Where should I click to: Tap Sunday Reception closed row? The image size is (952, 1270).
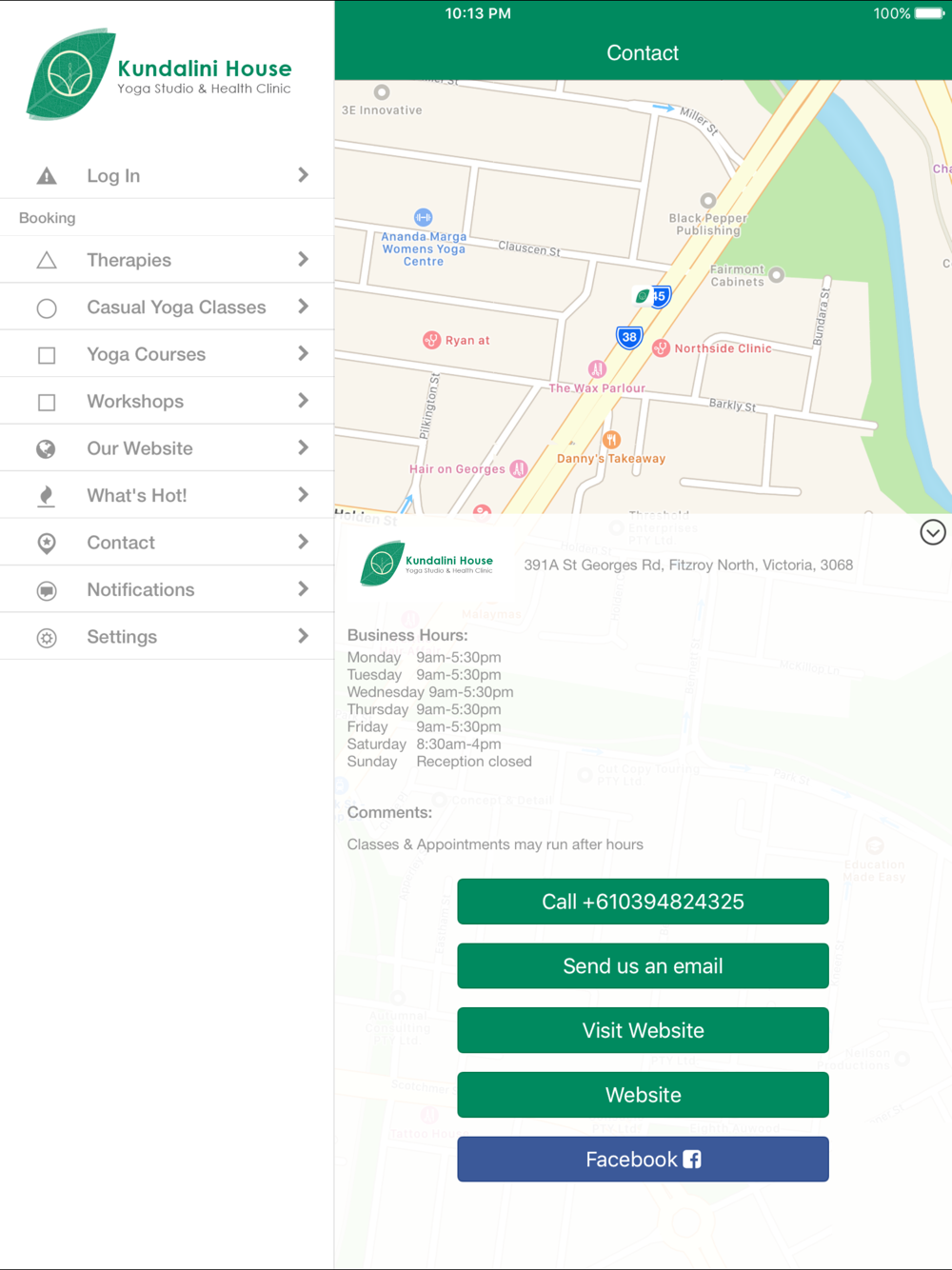tap(439, 761)
